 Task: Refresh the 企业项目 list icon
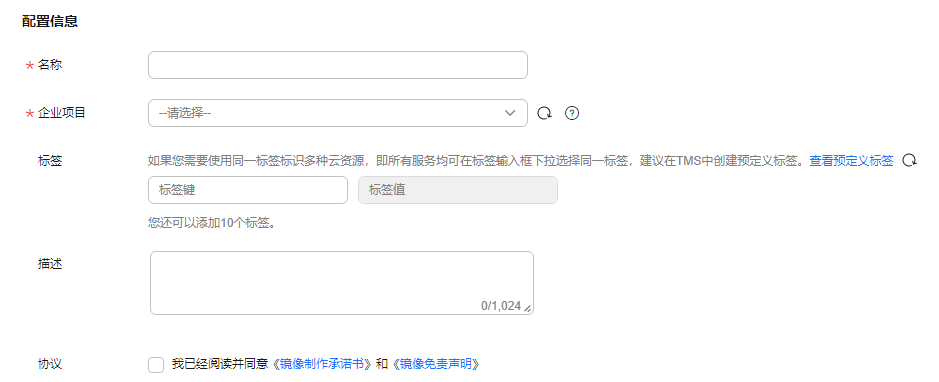(544, 113)
